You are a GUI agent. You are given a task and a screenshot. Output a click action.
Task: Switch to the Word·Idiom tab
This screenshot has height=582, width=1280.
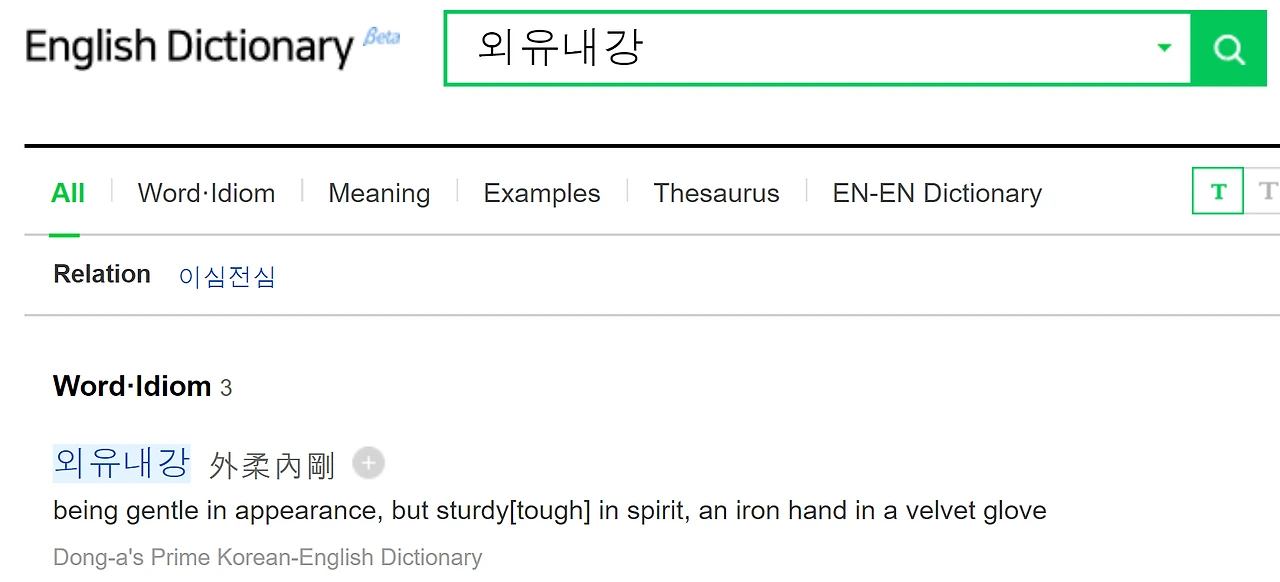tap(206, 193)
